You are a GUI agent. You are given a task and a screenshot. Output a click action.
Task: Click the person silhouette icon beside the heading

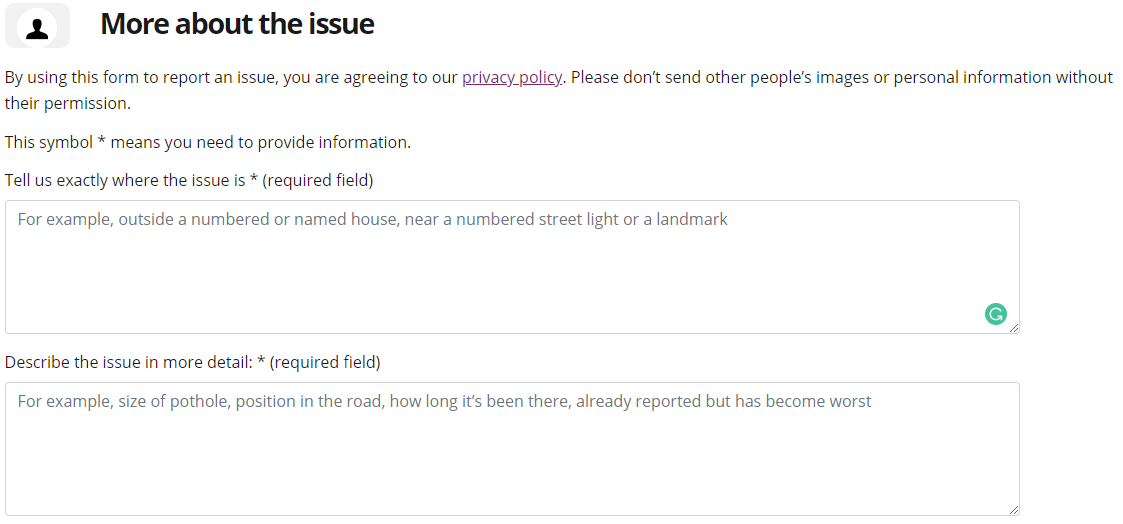point(37,26)
